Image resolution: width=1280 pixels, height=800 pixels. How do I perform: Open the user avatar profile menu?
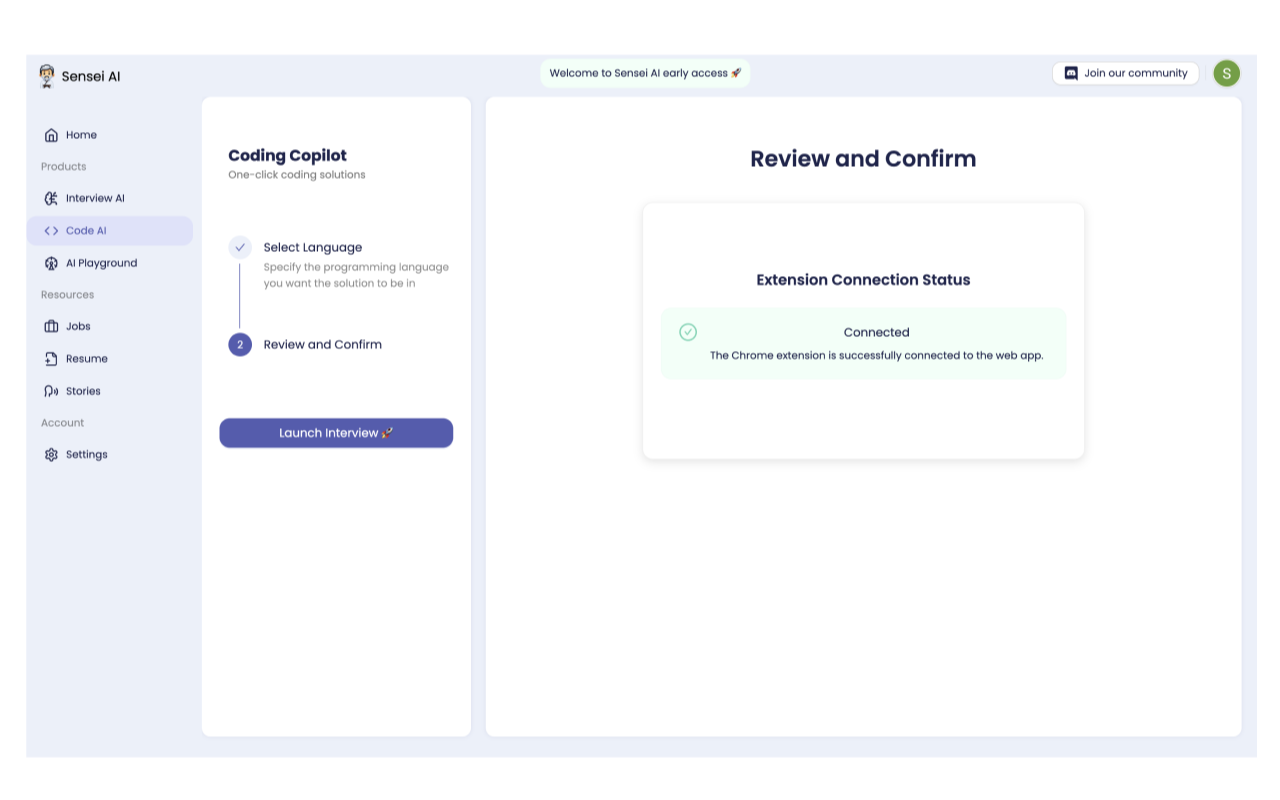click(1226, 73)
